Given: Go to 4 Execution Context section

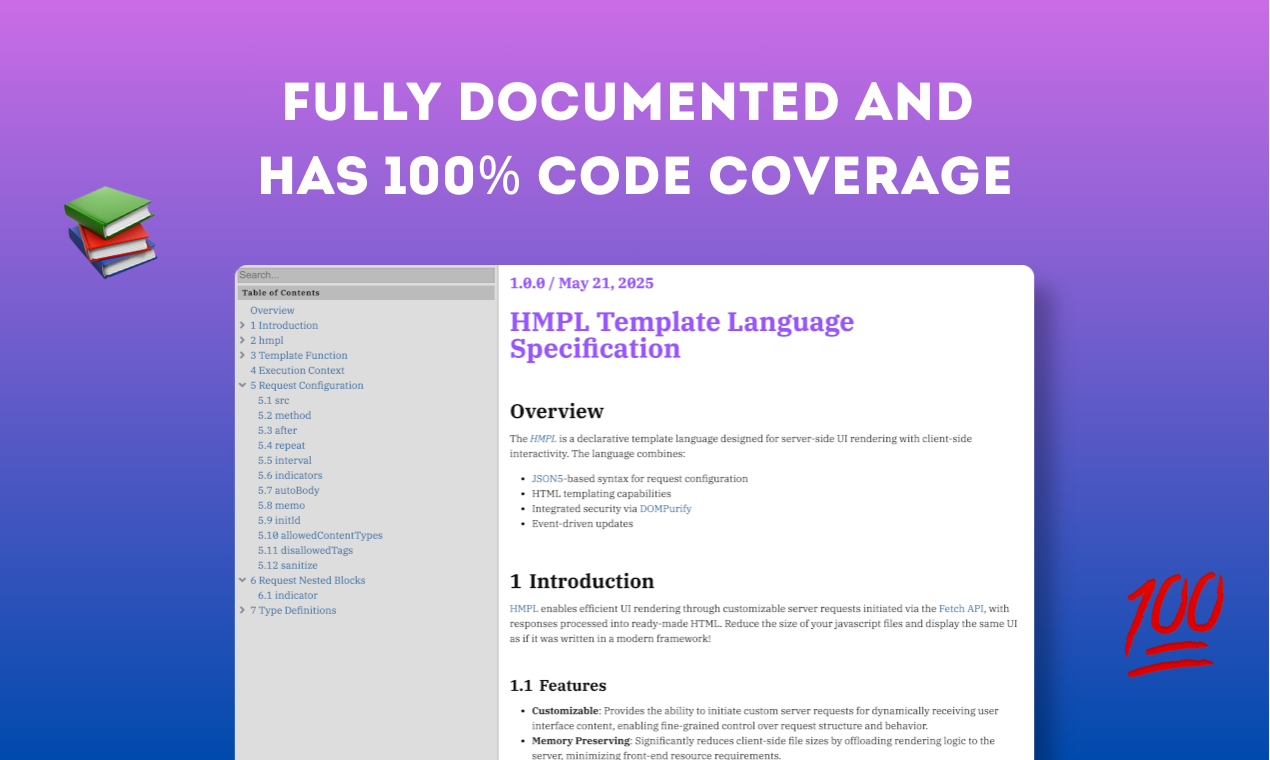Looking at the screenshot, I should point(297,371).
